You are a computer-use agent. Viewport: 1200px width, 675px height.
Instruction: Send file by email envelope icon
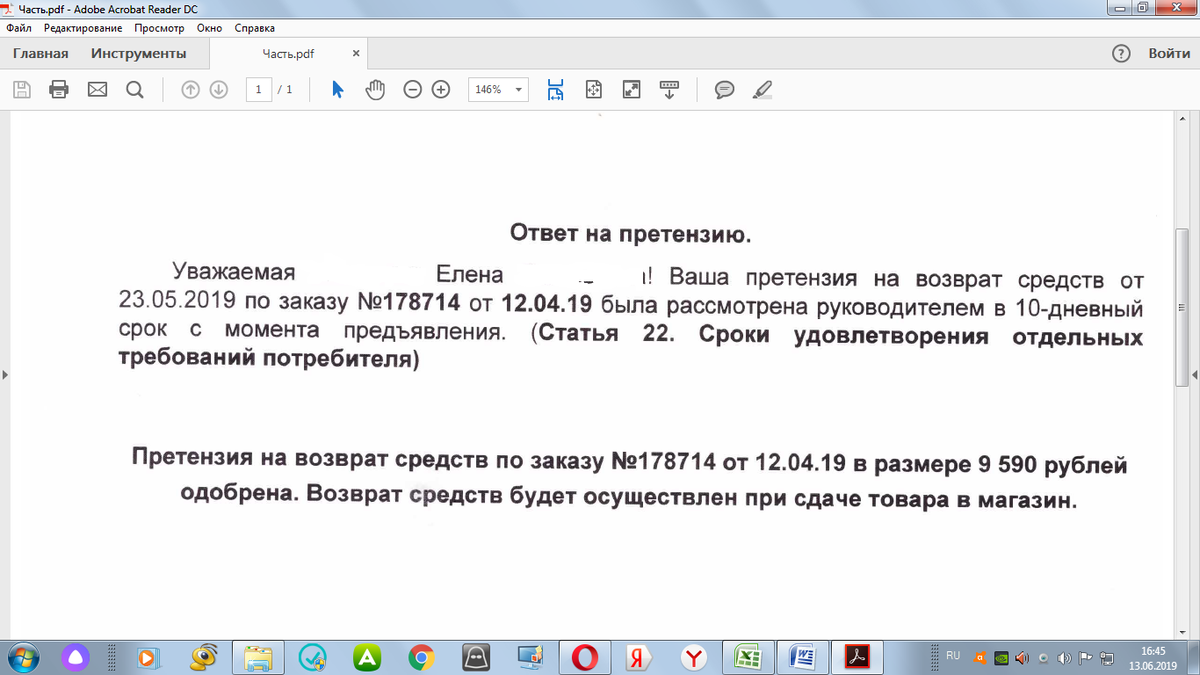pyautogui.click(x=97, y=90)
